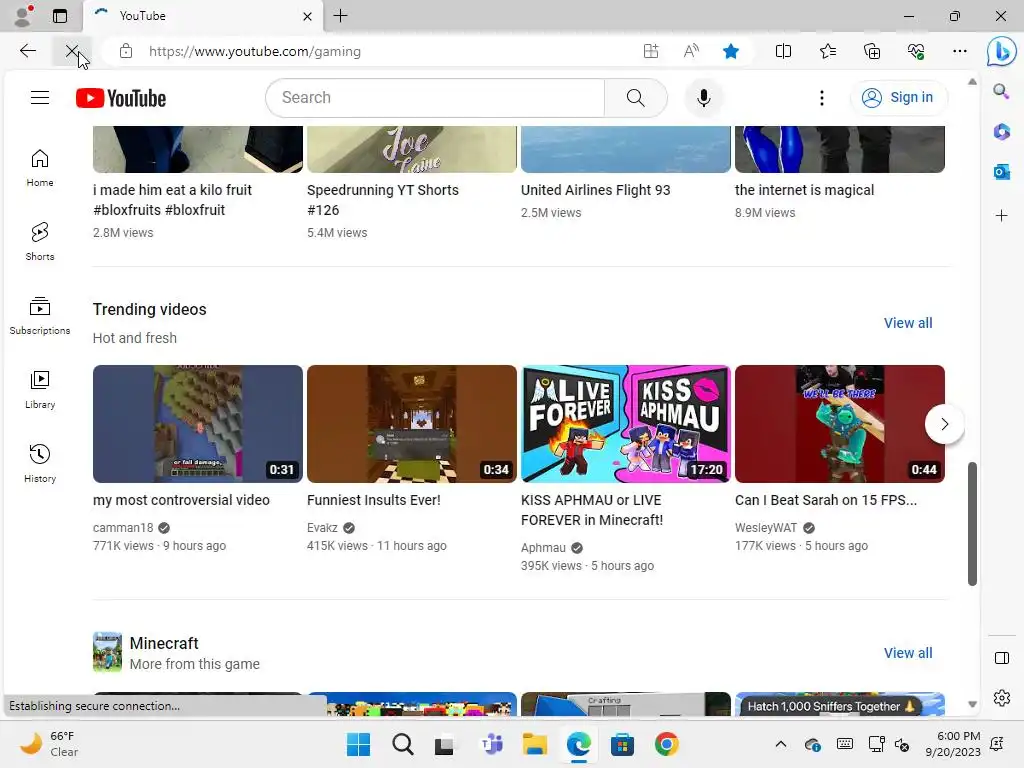Open Library from the sidebar
Viewport: 1024px width, 768px height.
point(40,390)
